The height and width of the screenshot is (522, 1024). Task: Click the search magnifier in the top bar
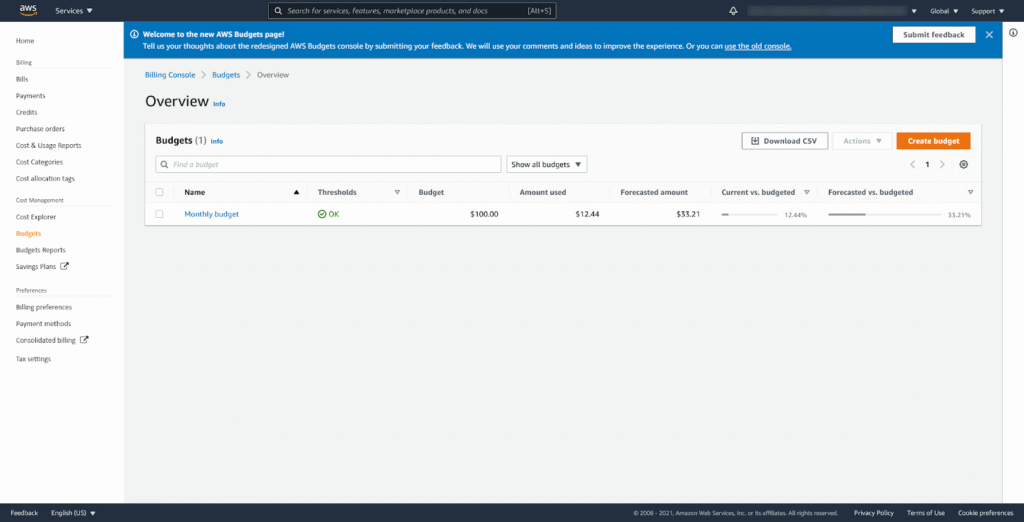(278, 11)
